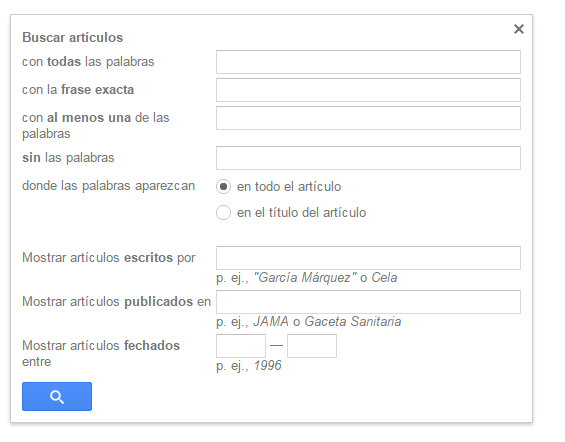Click the 'Mostrar artículos fechados entre' label
Screen dimensions: 565x442
tap(101, 353)
